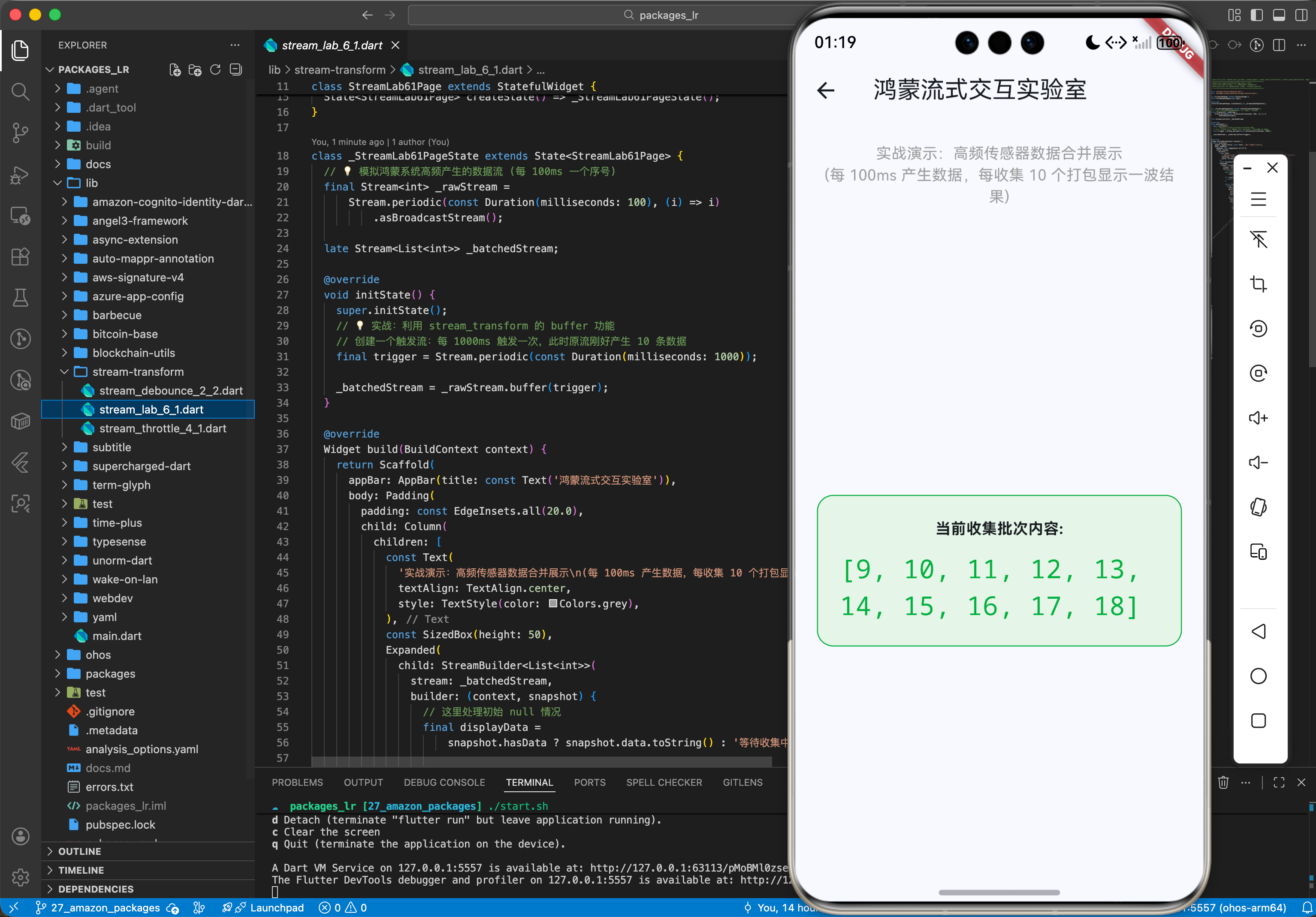This screenshot has width=1316, height=917.
Task: Toggle maximize panel size icon
Action: pos(1279,782)
